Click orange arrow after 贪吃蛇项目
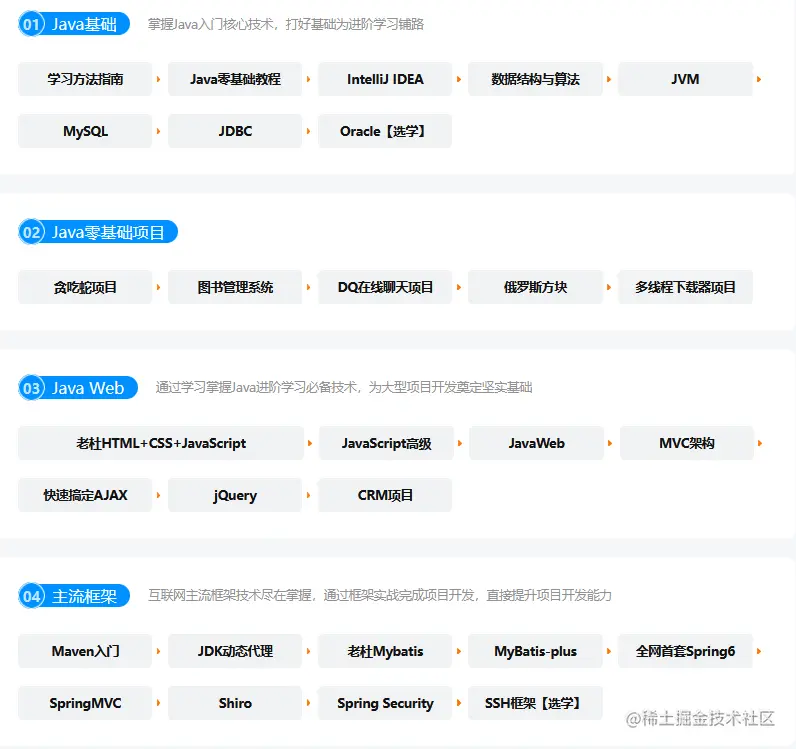 pos(158,287)
